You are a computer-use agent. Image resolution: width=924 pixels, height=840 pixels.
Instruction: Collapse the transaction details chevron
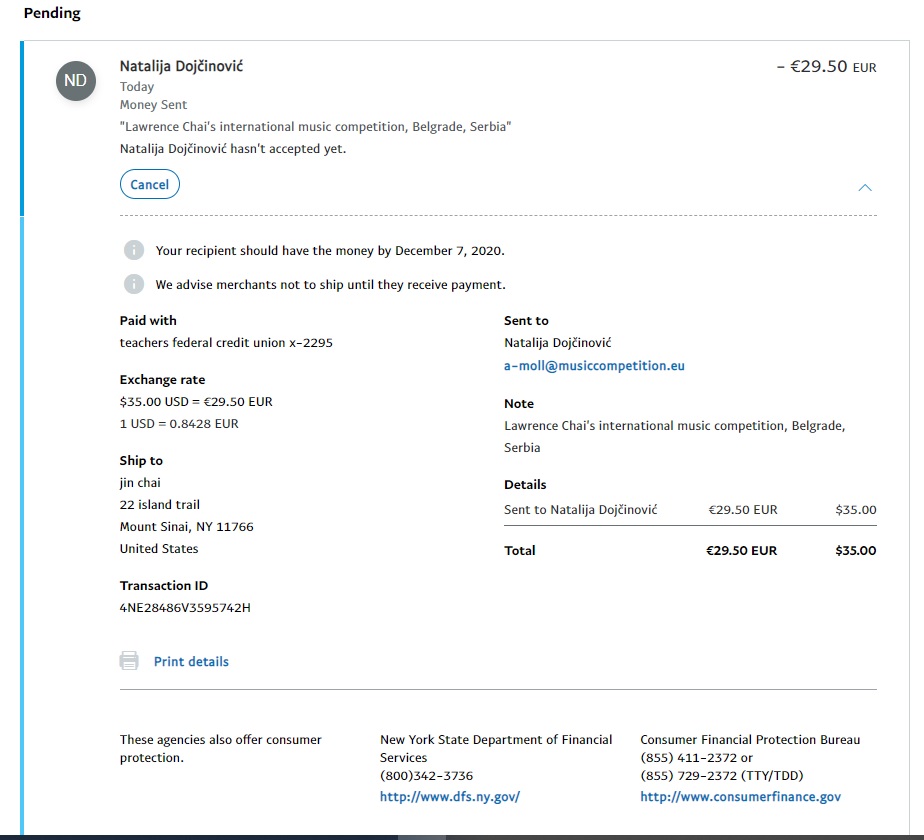click(x=865, y=187)
